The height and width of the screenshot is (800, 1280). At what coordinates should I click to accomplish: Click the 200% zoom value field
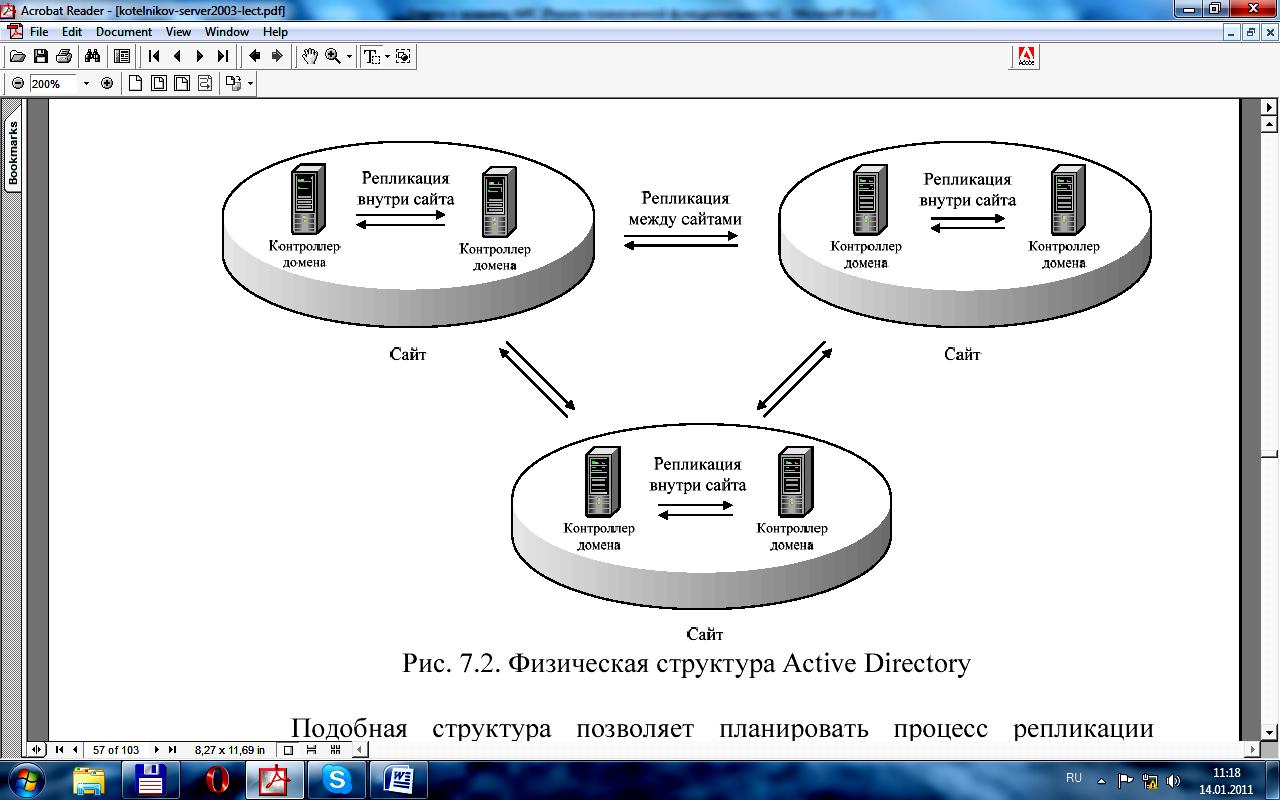[x=52, y=84]
